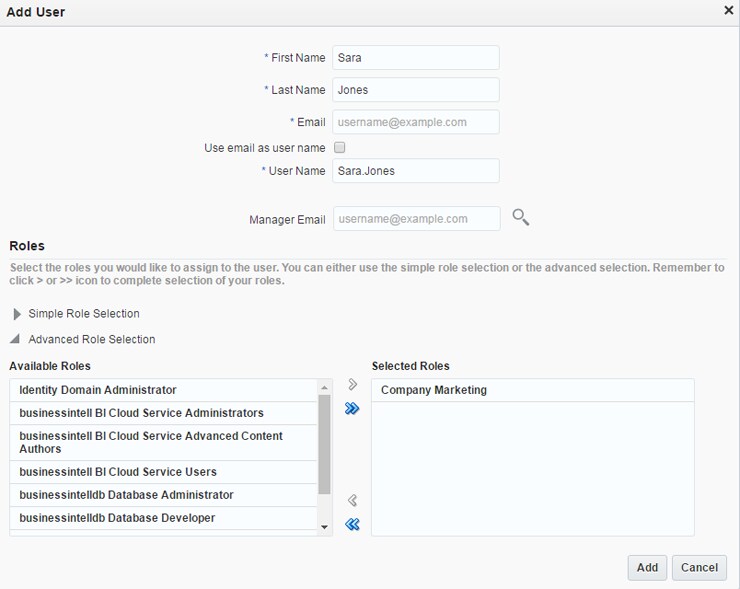Click the single right arrow move icon

pyautogui.click(x=352, y=385)
